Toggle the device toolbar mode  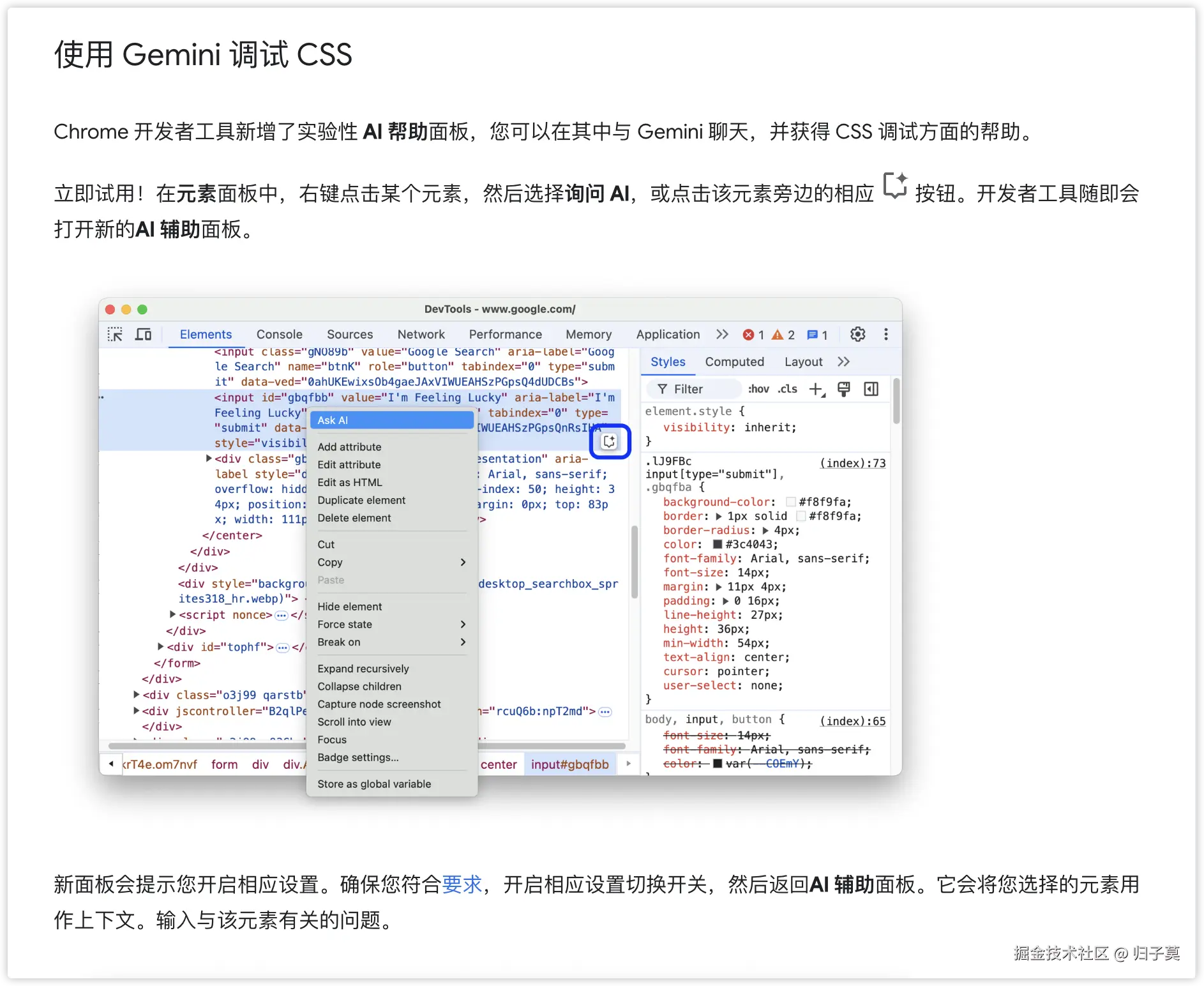pos(143,334)
